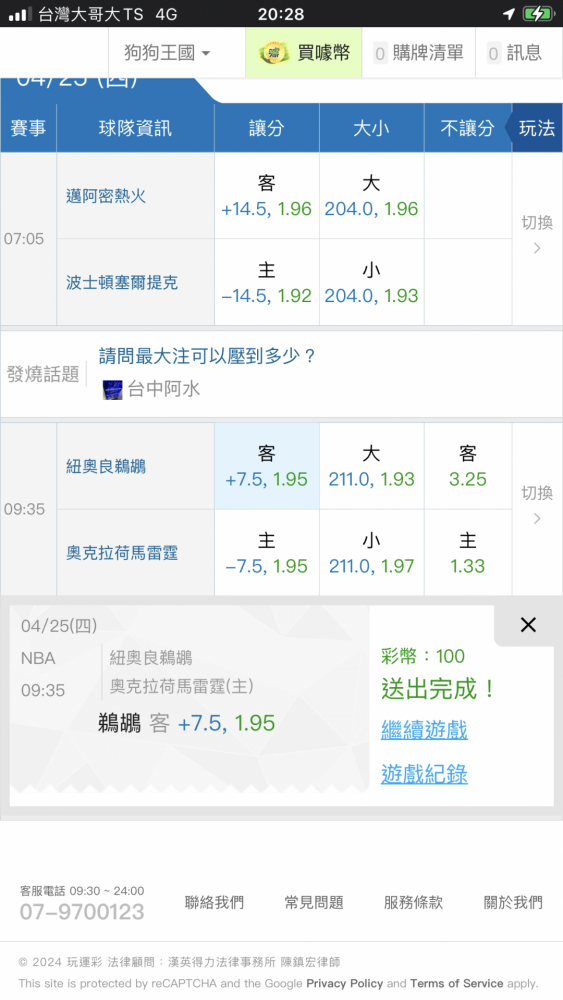Select 大 204.0 over option

tap(371, 196)
